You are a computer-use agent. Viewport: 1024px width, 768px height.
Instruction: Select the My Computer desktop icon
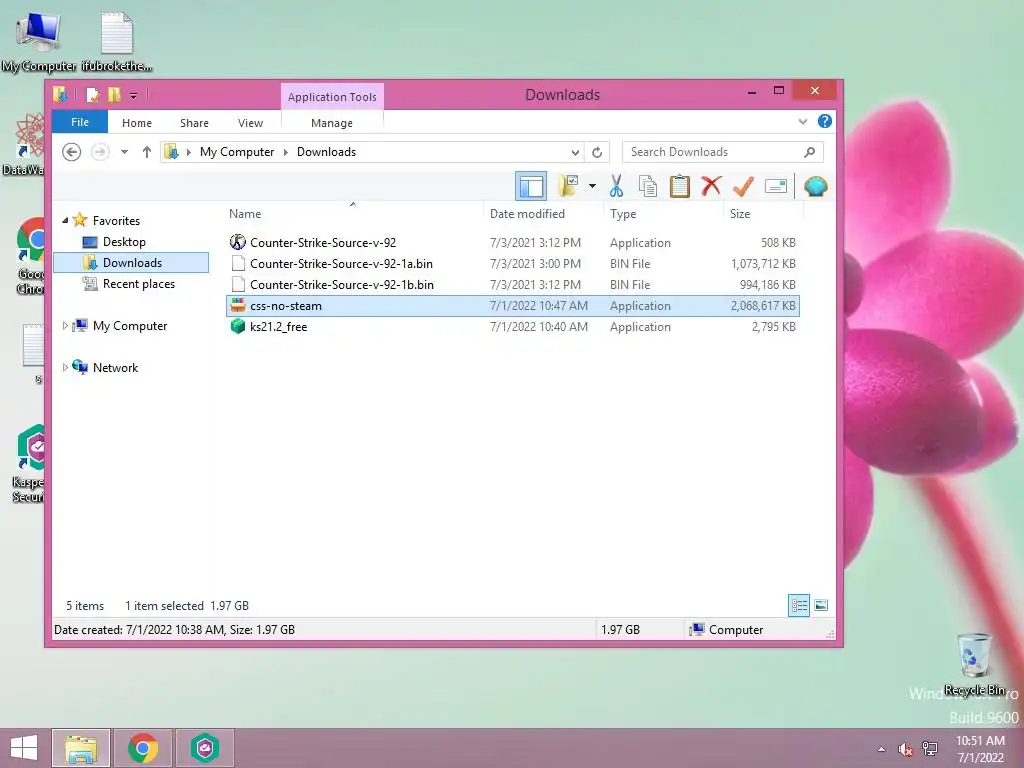coord(38,41)
